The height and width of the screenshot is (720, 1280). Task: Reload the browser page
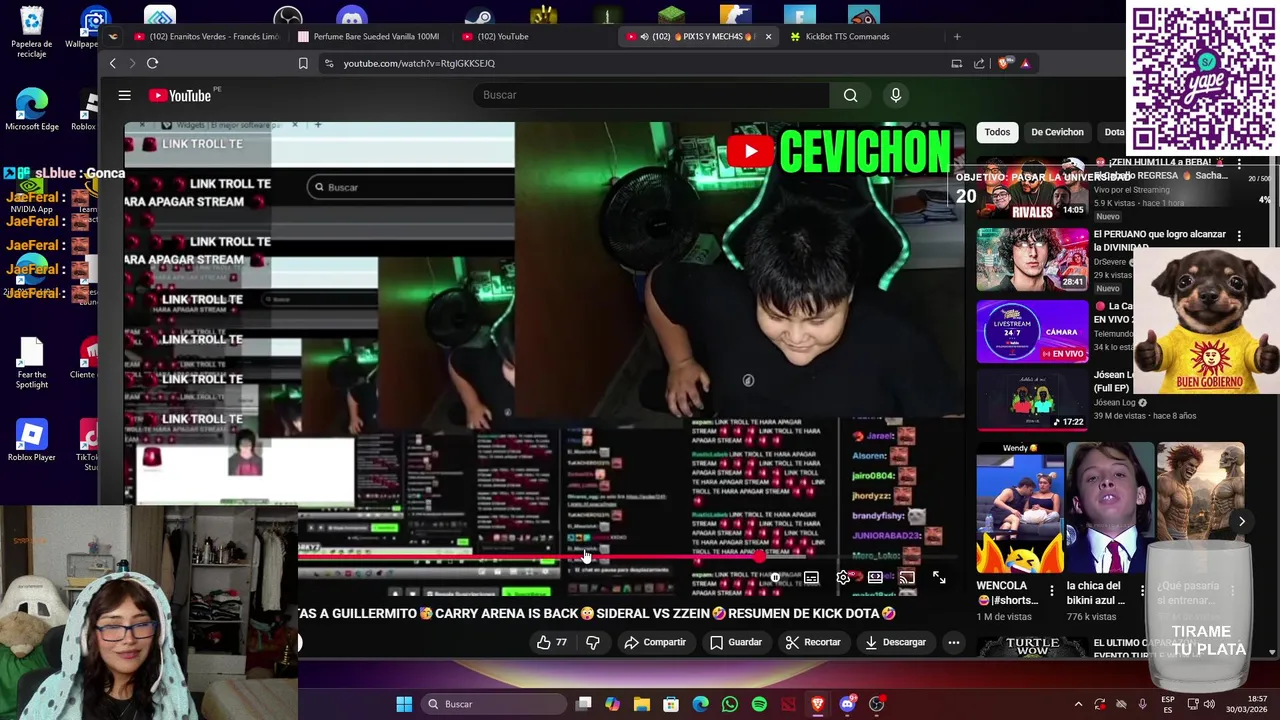[x=152, y=63]
